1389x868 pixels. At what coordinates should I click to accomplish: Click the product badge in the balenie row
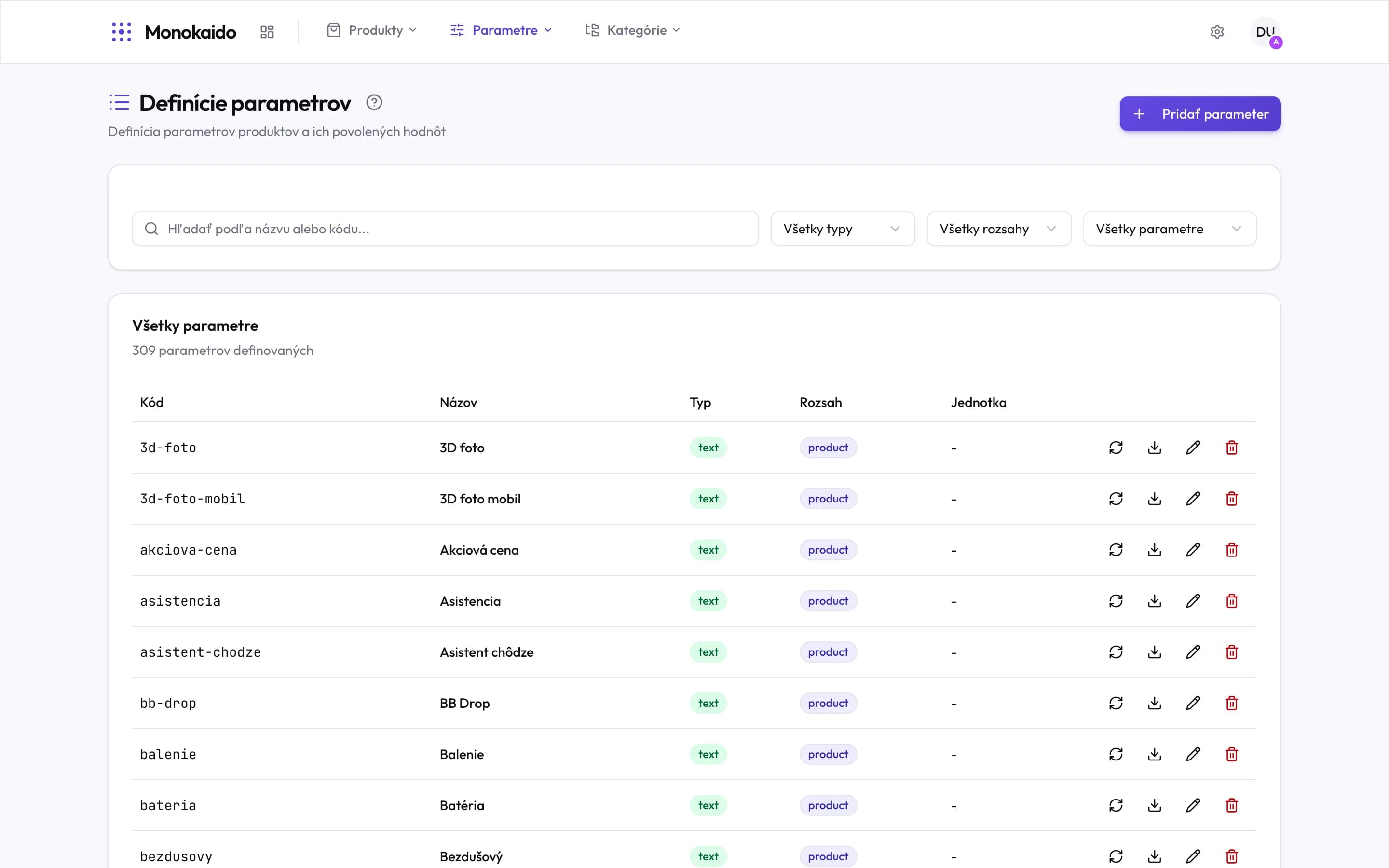[828, 754]
